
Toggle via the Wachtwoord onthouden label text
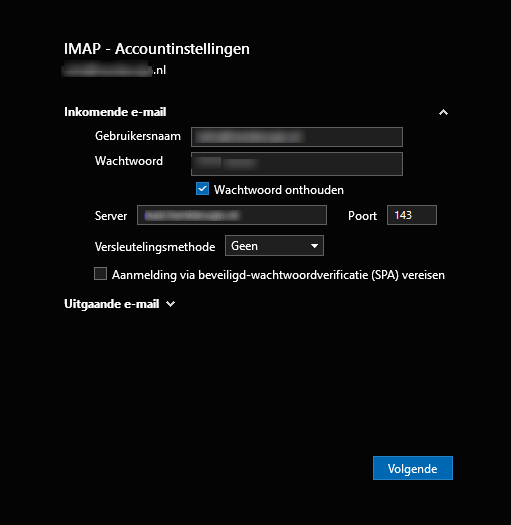click(279, 190)
